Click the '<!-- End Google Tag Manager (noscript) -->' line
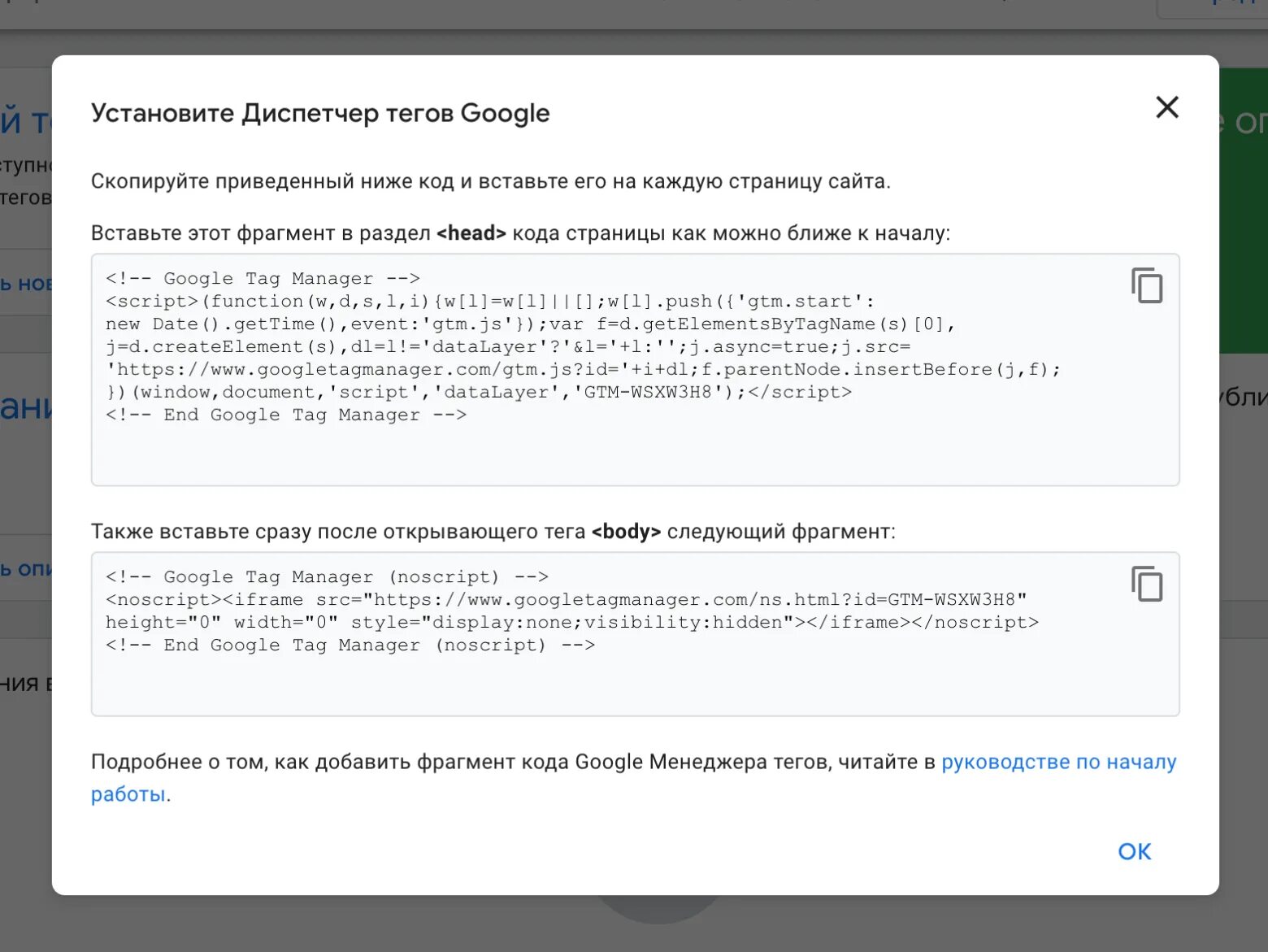The image size is (1268, 952). 350,646
